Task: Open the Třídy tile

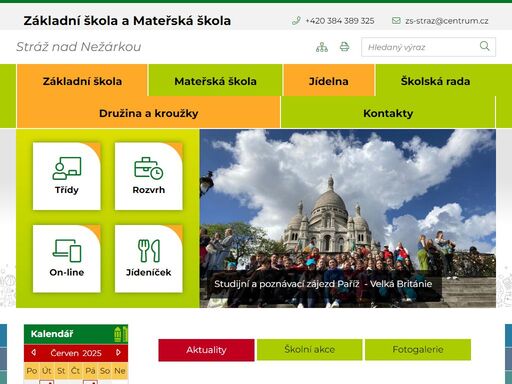Action: [67, 176]
